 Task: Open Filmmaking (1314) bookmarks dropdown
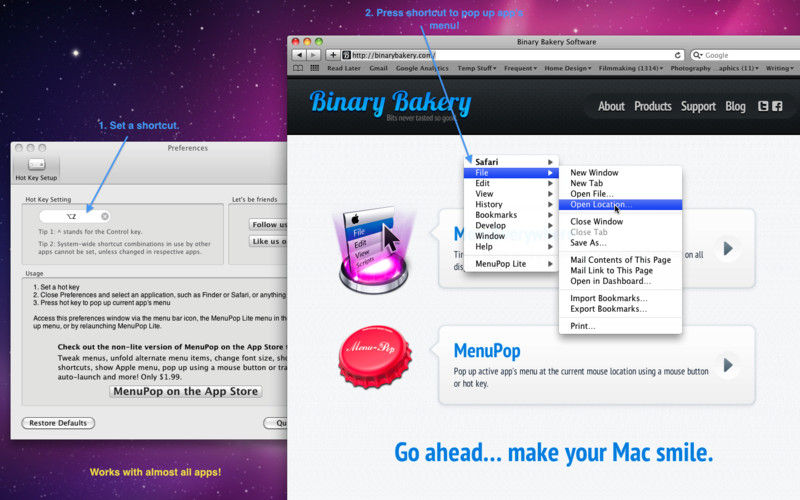tap(631, 68)
